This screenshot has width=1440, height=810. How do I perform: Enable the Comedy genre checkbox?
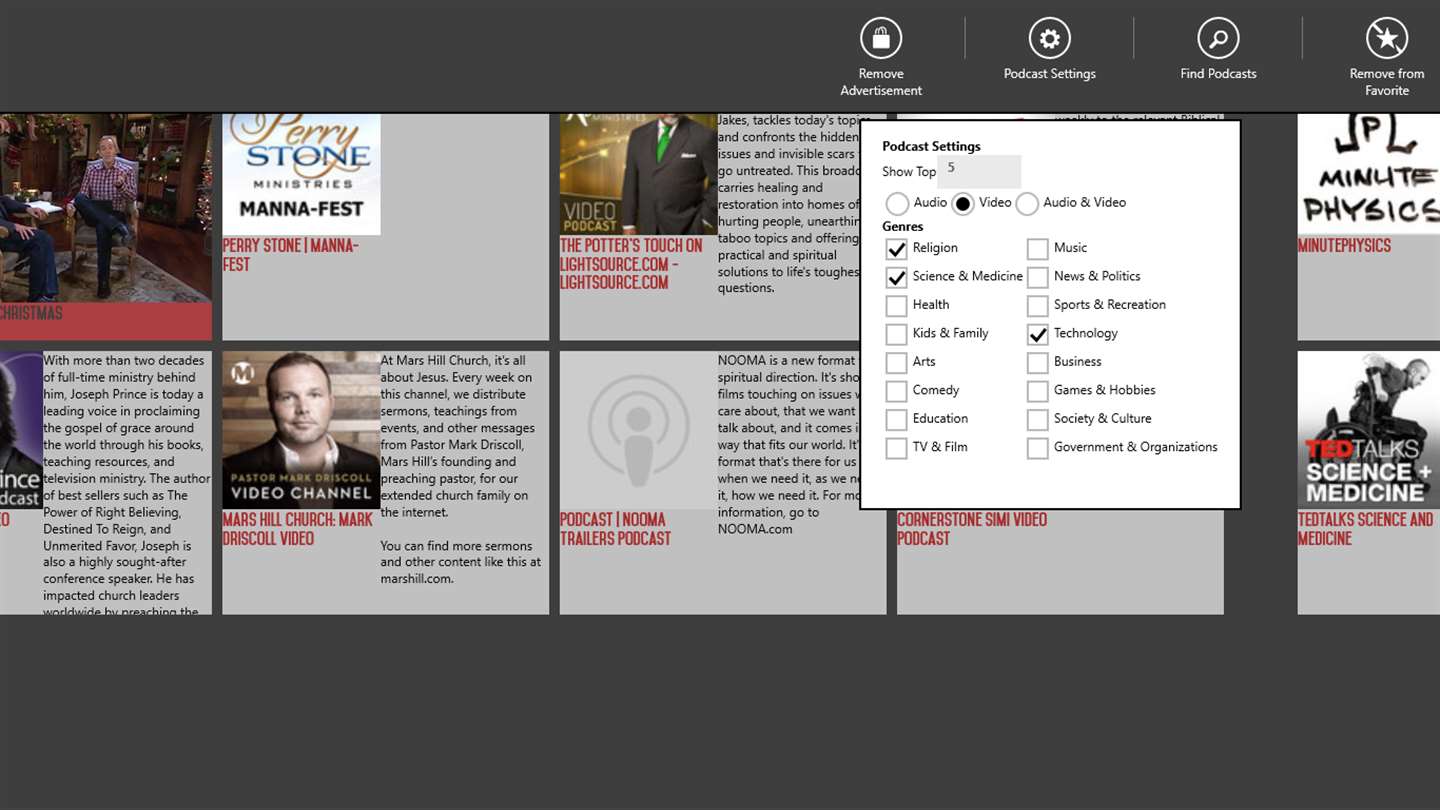[896, 391]
